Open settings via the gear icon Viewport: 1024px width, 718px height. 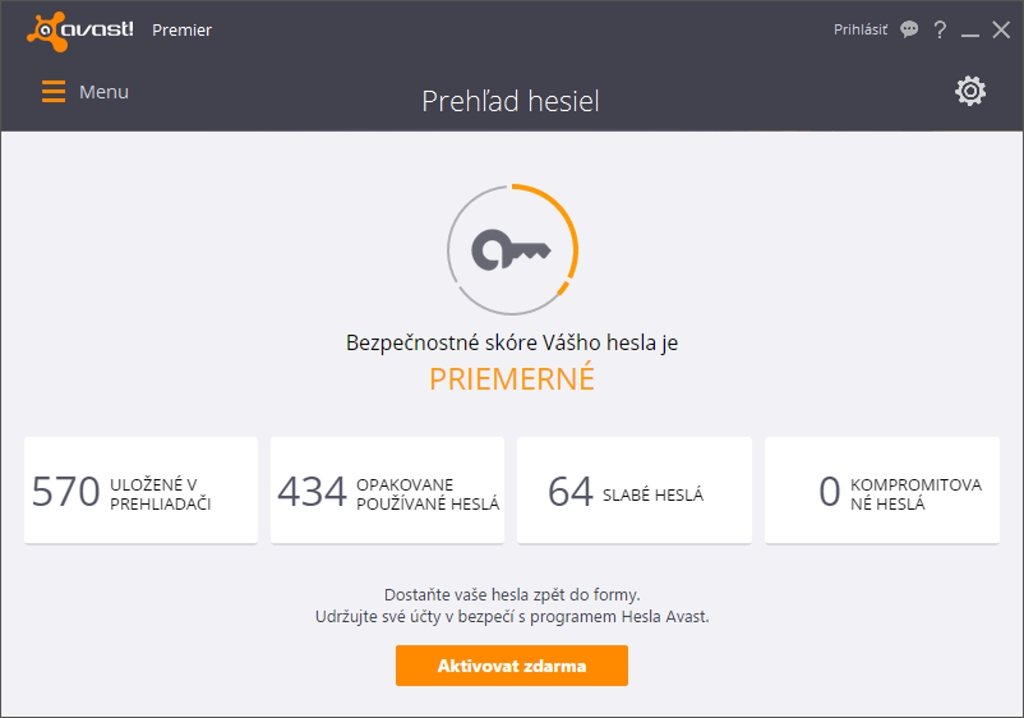pos(970,92)
